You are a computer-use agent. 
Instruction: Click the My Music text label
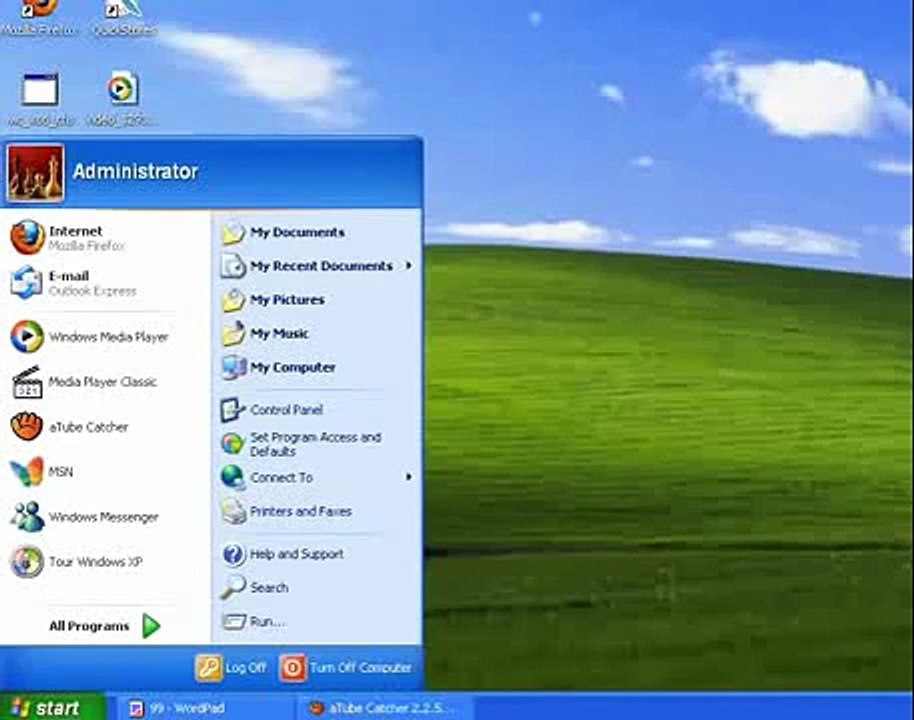tap(280, 333)
